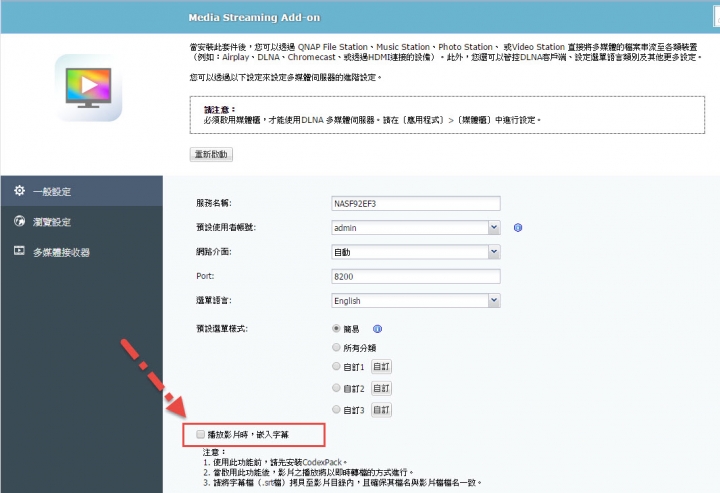Click the 自訂 button next to 自訂3
This screenshot has height=493, width=720.
(381, 409)
